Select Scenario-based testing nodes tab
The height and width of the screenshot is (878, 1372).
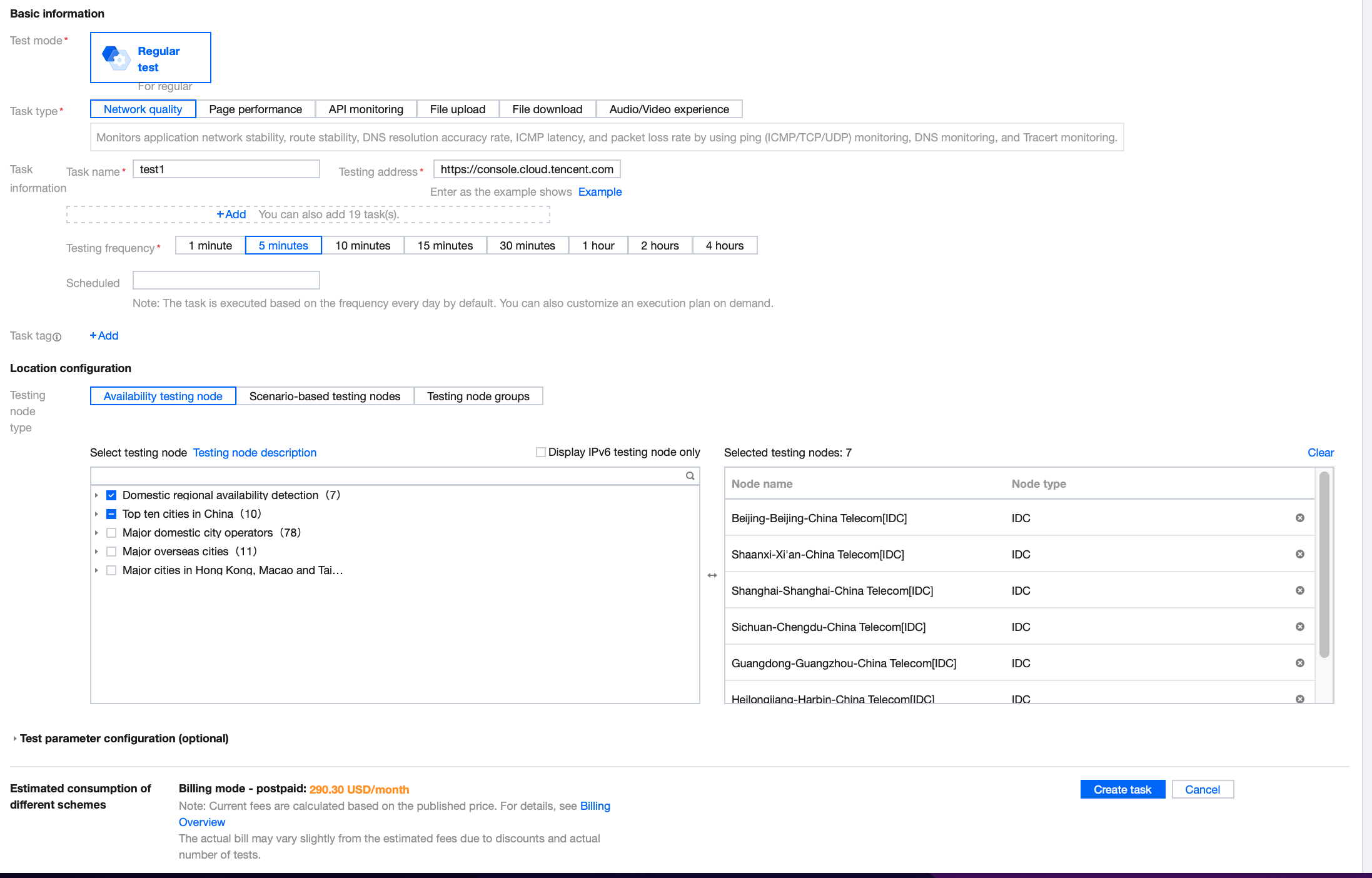[x=325, y=396]
